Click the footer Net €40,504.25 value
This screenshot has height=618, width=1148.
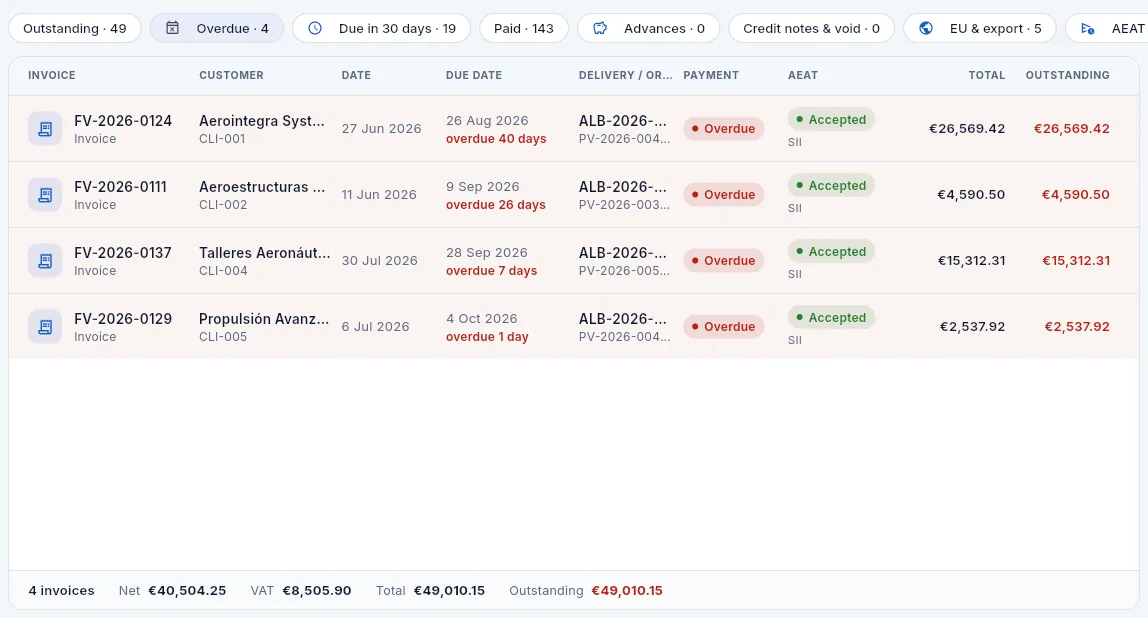pos(187,591)
